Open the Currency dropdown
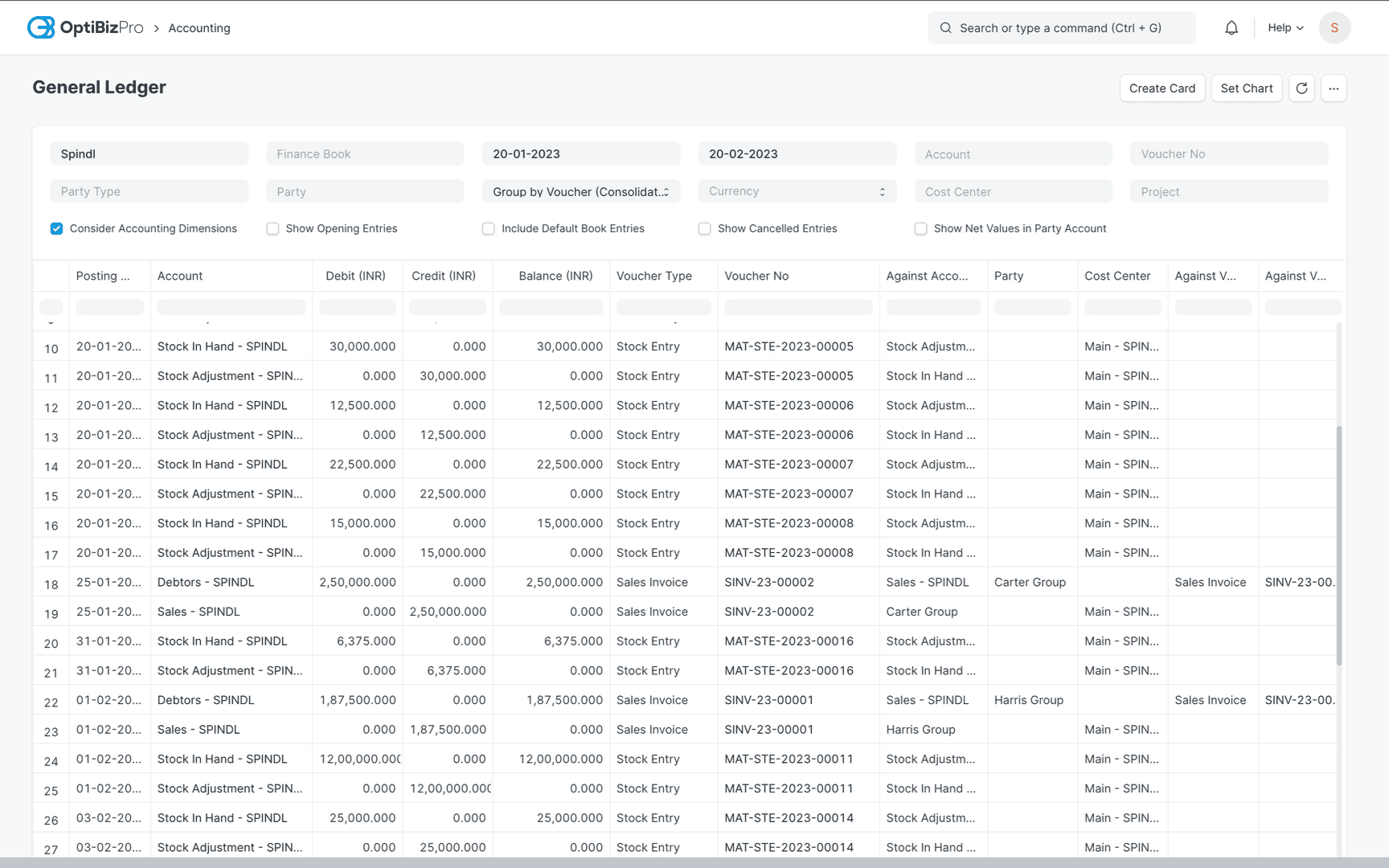This screenshot has width=1389, height=868. [x=796, y=190]
